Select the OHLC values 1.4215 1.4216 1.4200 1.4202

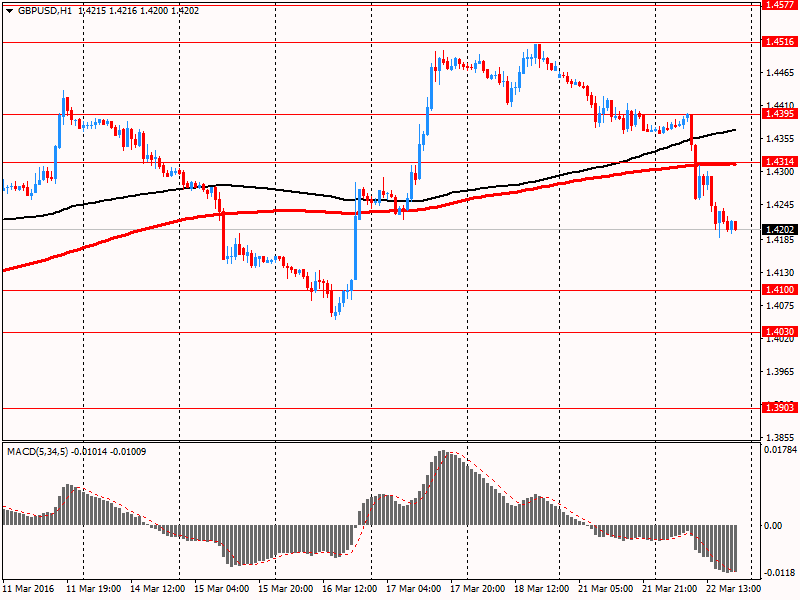tap(138, 11)
